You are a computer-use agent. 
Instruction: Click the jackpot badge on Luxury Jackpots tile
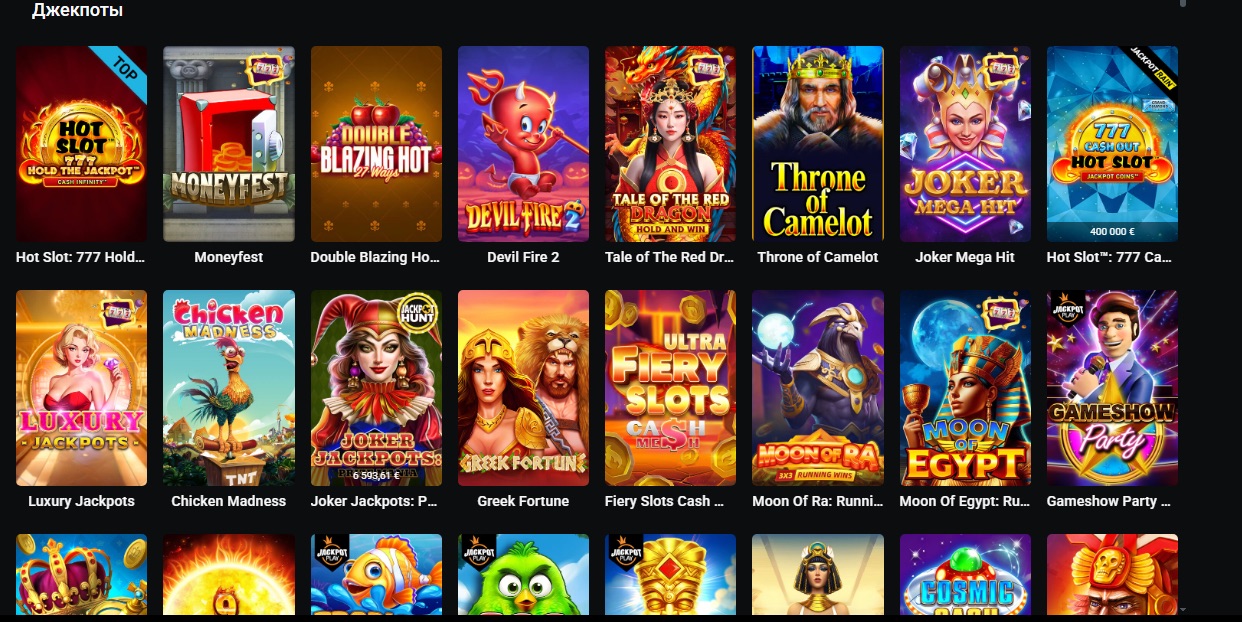[117, 311]
